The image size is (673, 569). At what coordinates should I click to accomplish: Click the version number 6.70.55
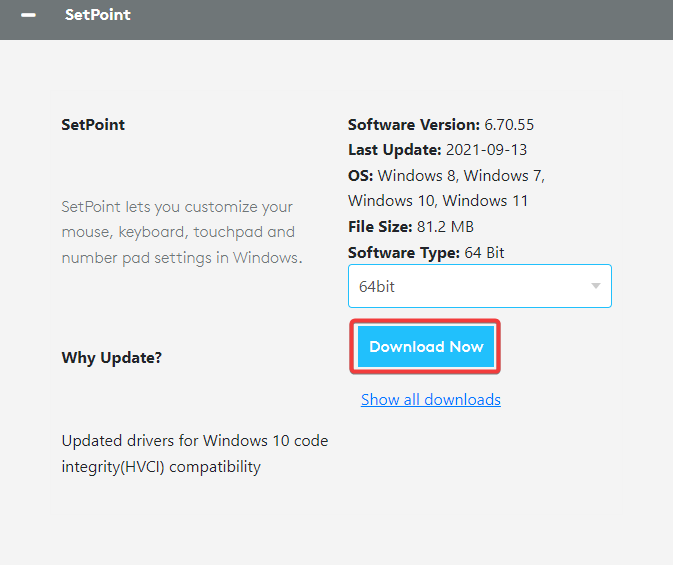[509, 125]
